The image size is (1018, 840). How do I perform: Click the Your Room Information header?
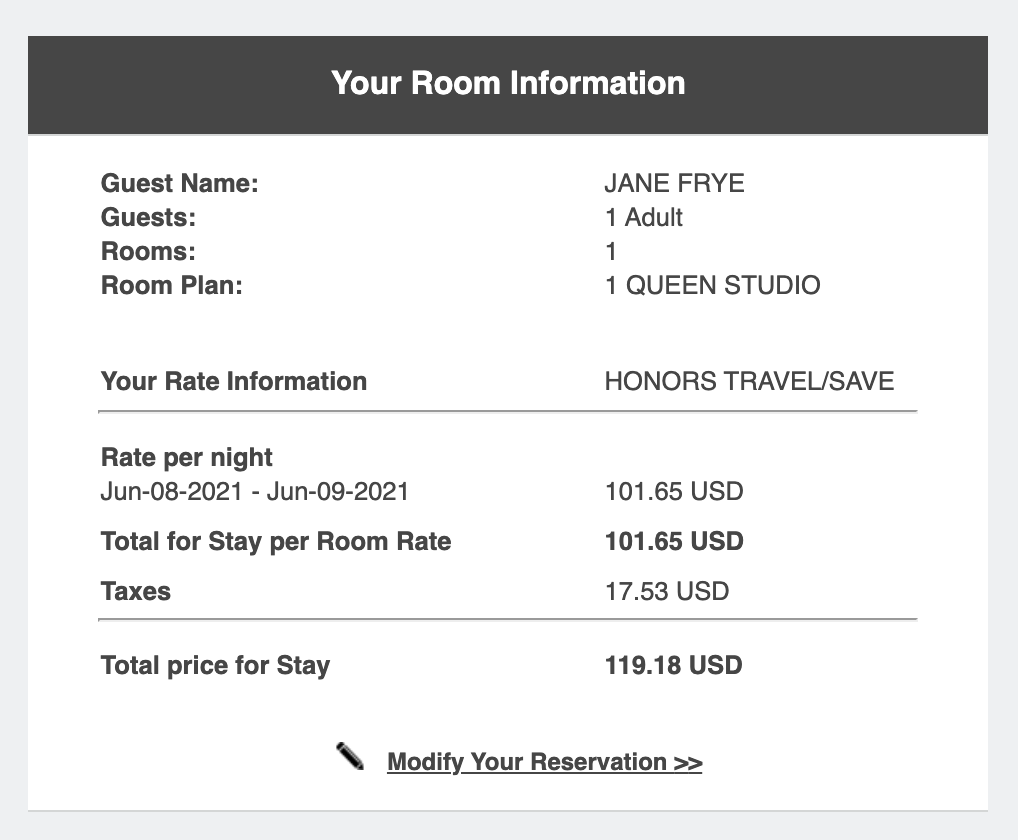click(x=508, y=83)
